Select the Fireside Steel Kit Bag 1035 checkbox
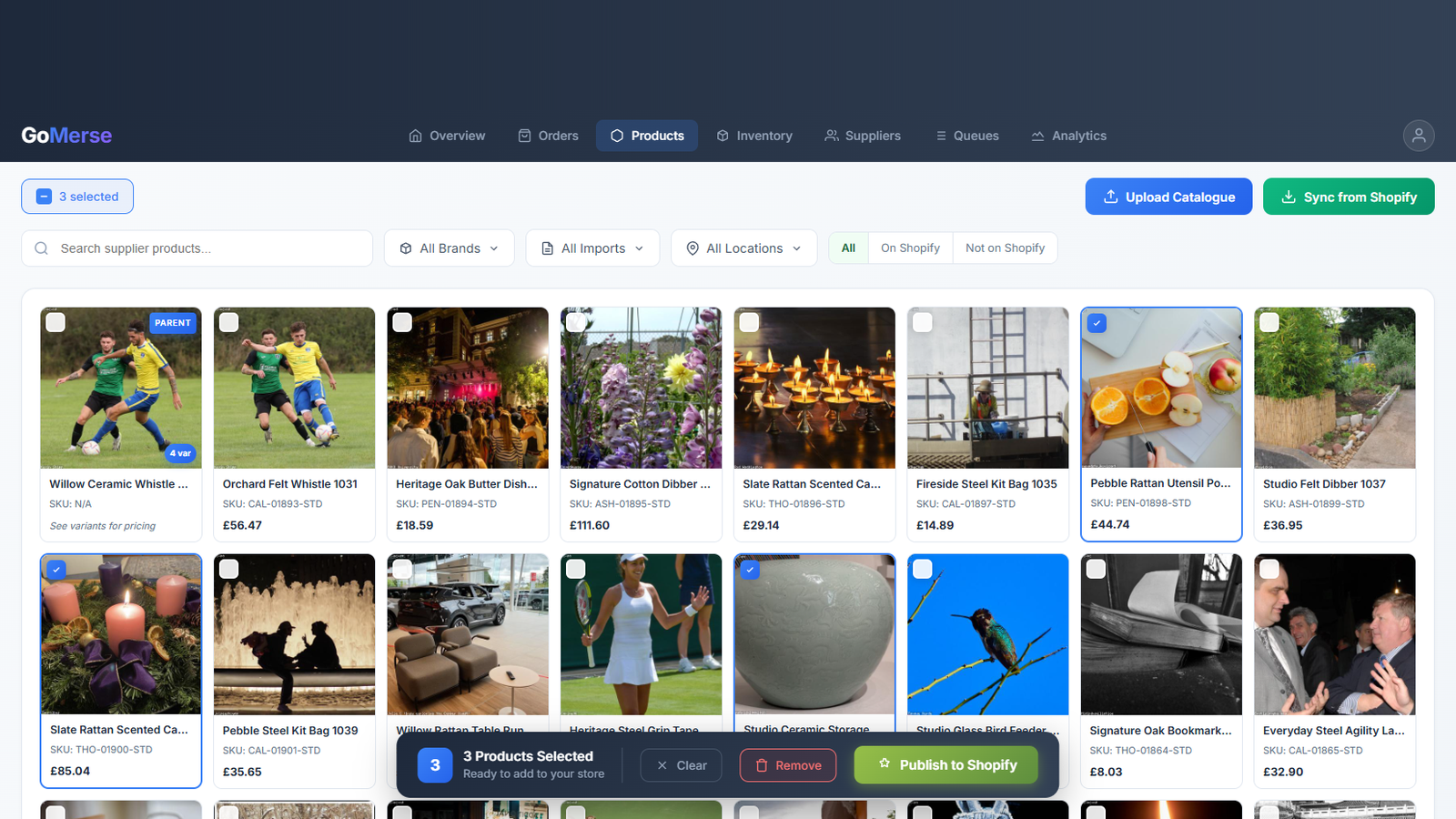The width and height of the screenshot is (1456, 819). click(x=923, y=322)
